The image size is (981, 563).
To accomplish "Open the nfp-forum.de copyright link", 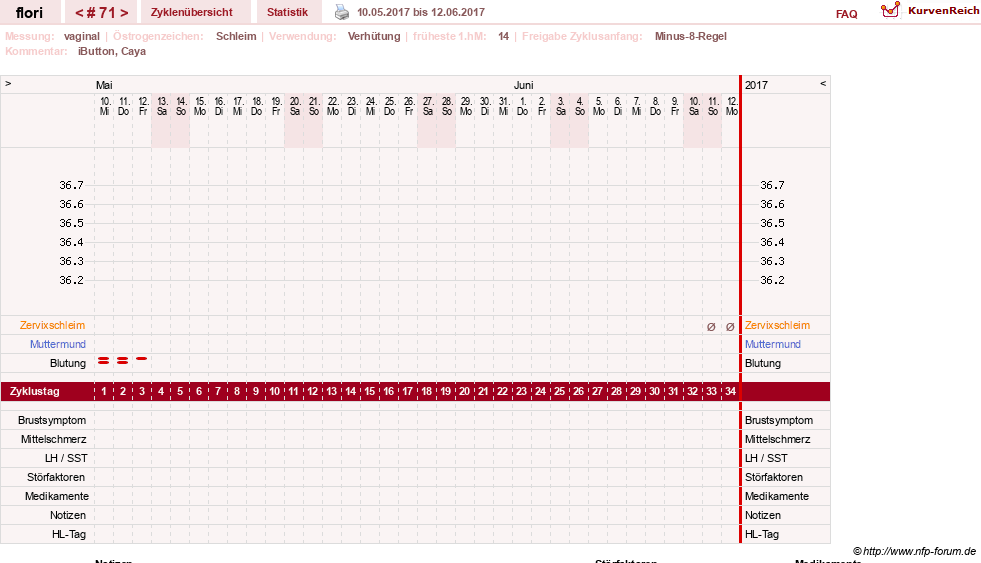I will pos(915,551).
